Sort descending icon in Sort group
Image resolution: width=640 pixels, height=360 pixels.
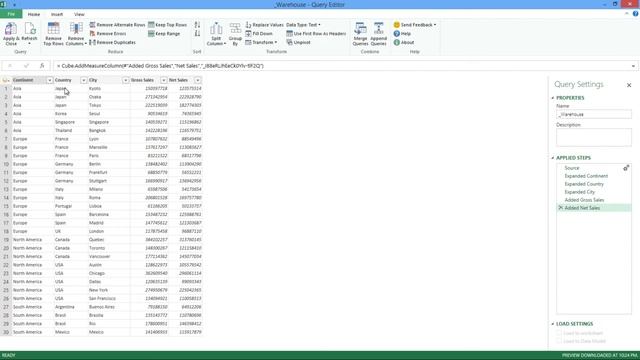[197, 33]
